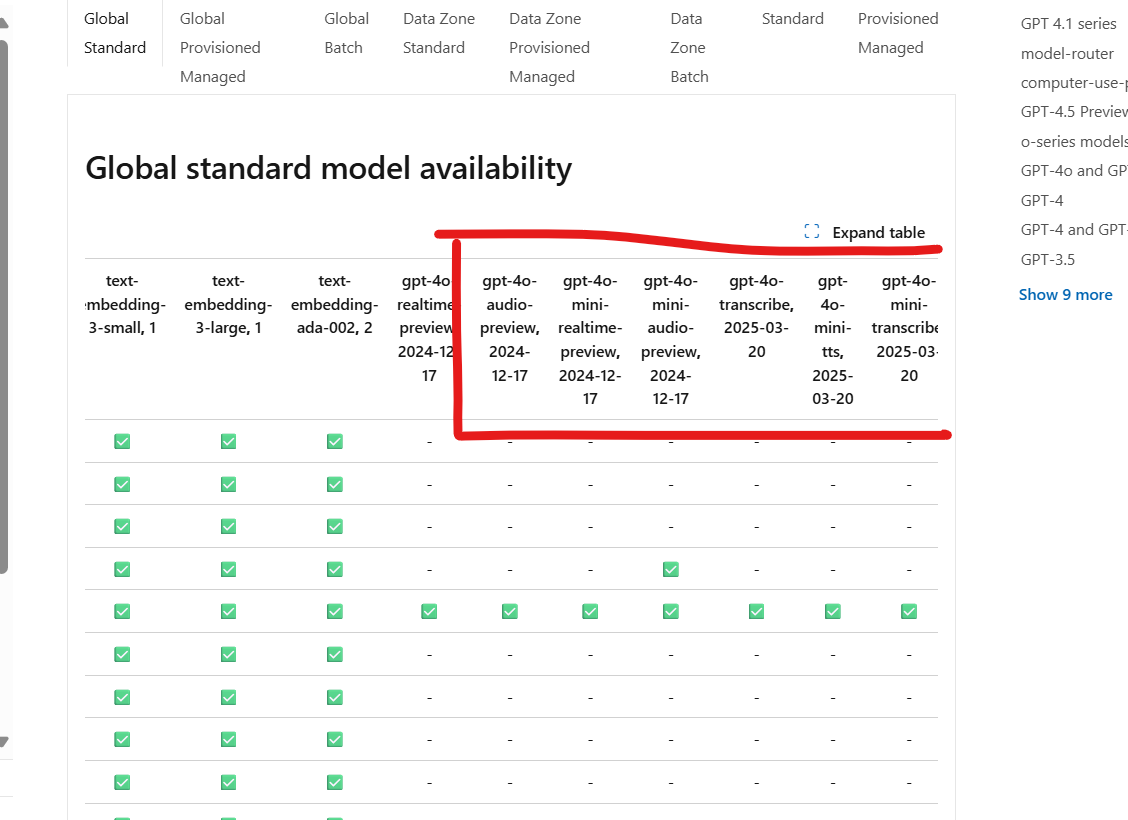The width and height of the screenshot is (1128, 820).
Task: Select the Global Standard tab
Action: [115, 33]
